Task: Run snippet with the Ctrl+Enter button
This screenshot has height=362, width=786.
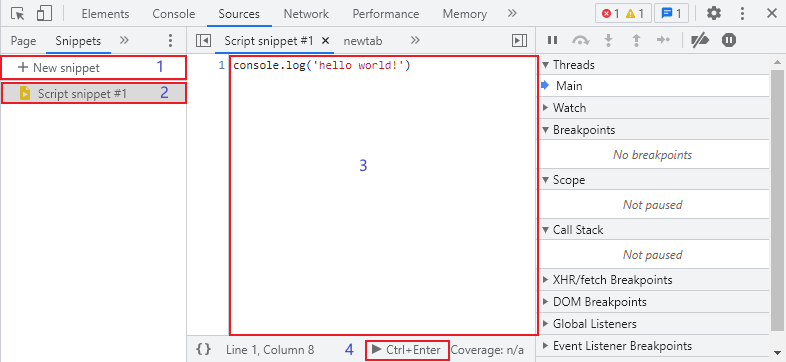Action: tap(407, 349)
